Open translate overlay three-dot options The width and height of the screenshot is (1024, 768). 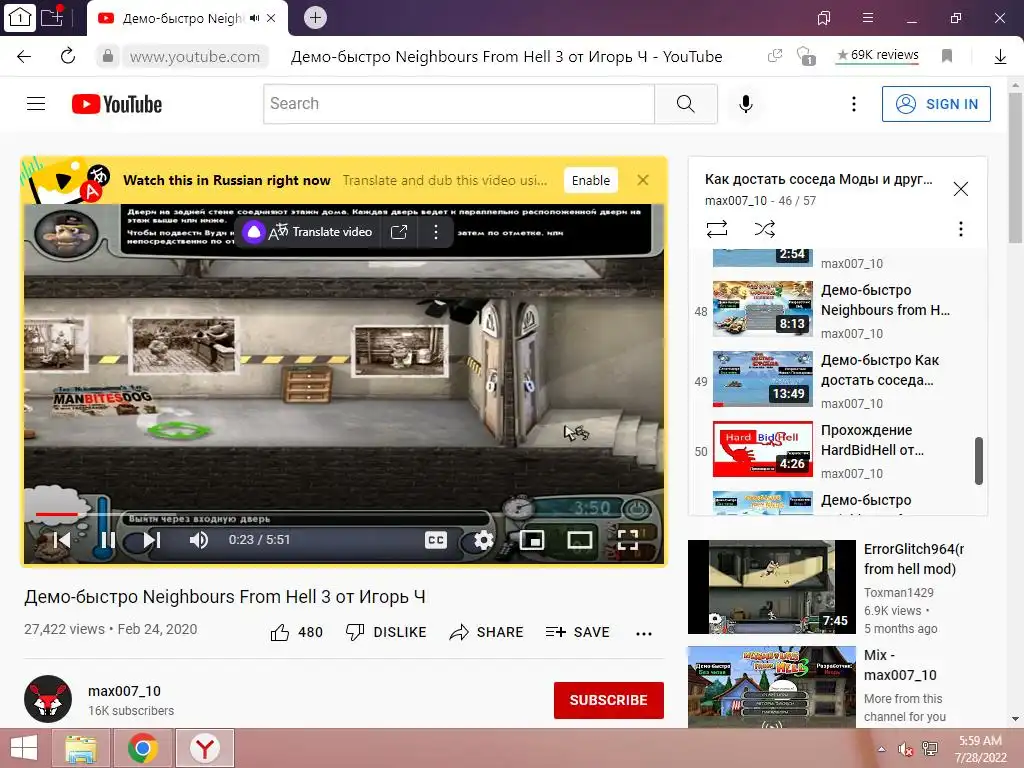click(436, 232)
